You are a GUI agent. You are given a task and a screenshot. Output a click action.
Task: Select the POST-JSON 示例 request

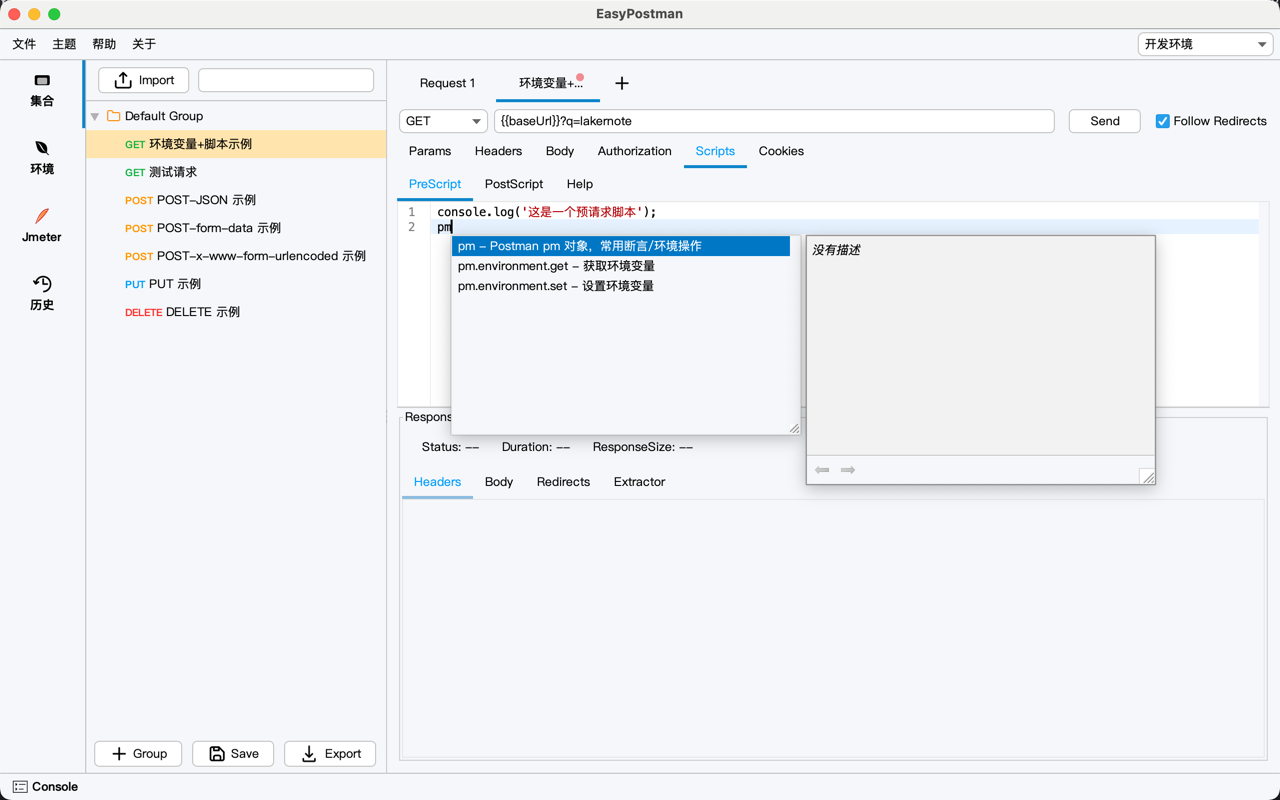pos(236,200)
